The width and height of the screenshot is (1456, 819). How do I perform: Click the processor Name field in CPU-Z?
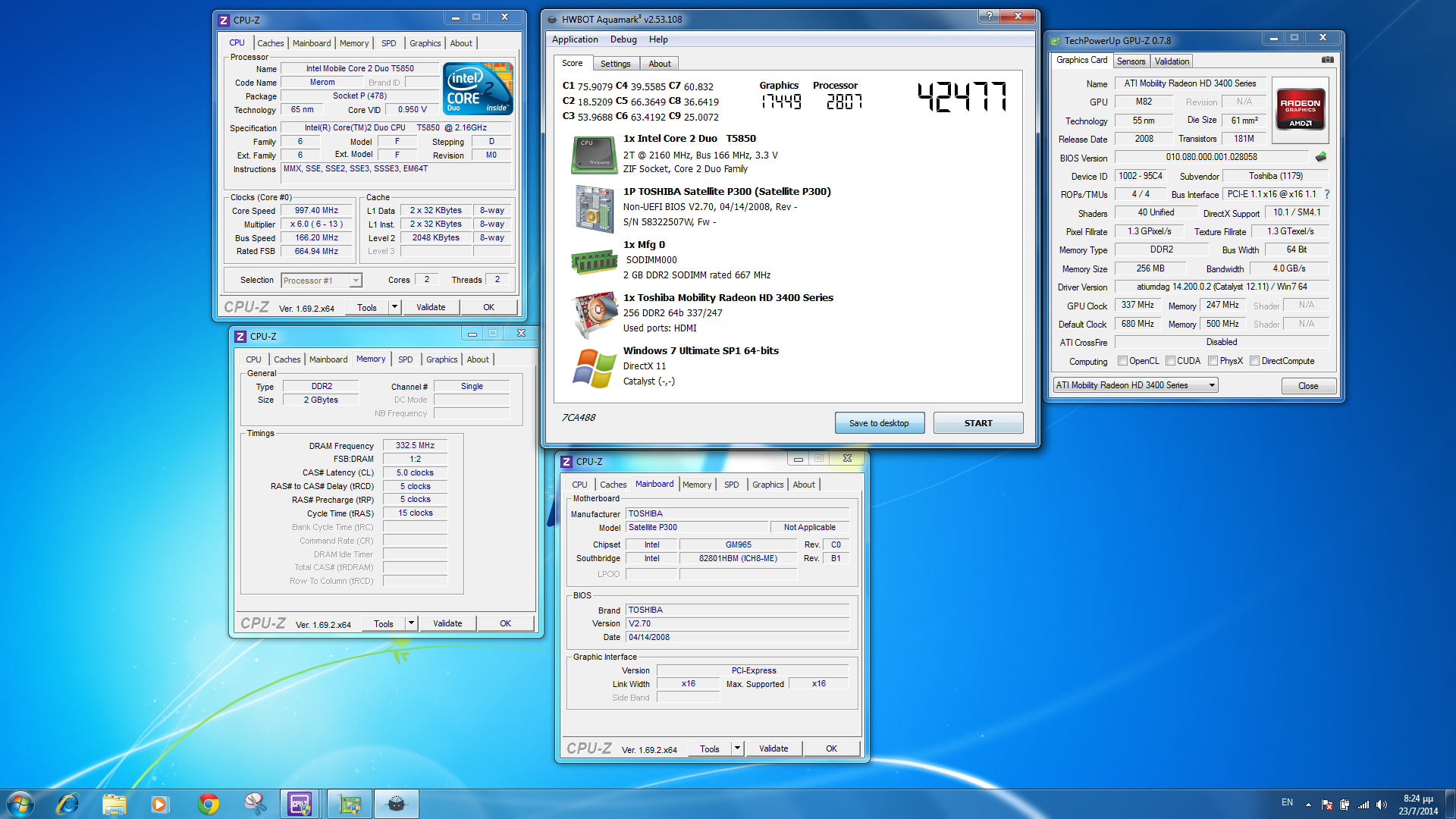(x=359, y=68)
